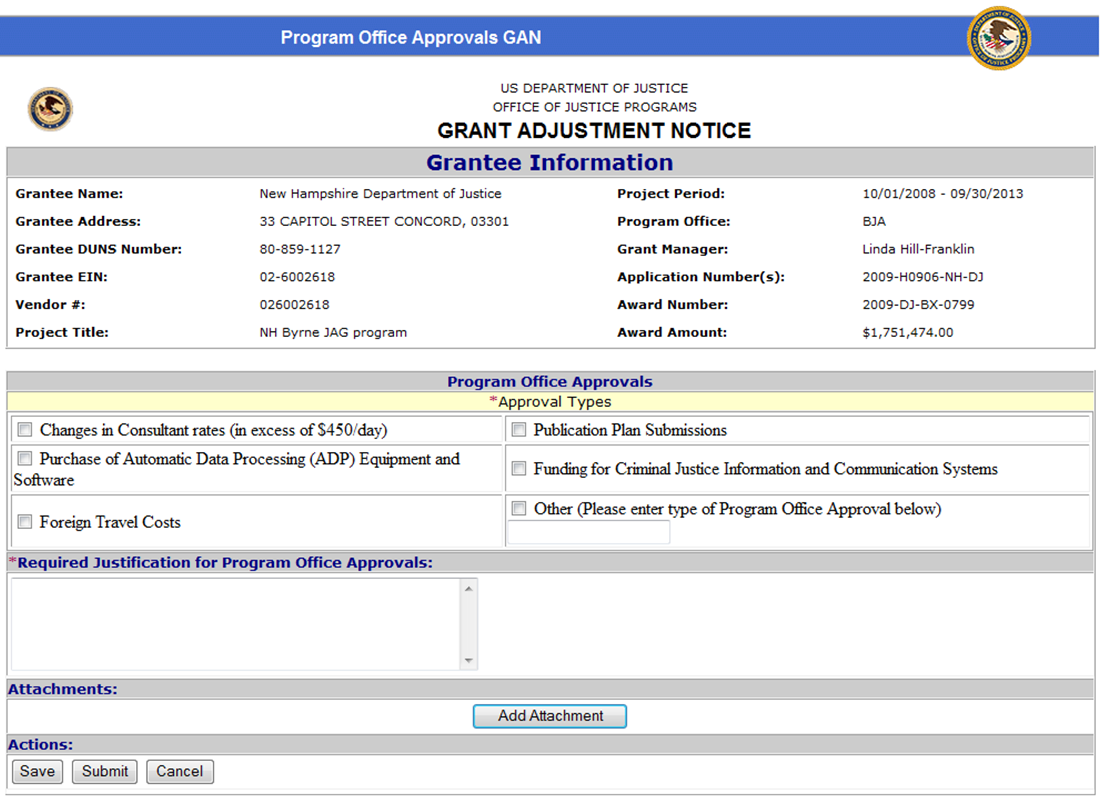Click the Attachments: section label
This screenshot has height=800, width=1102.
(63, 689)
